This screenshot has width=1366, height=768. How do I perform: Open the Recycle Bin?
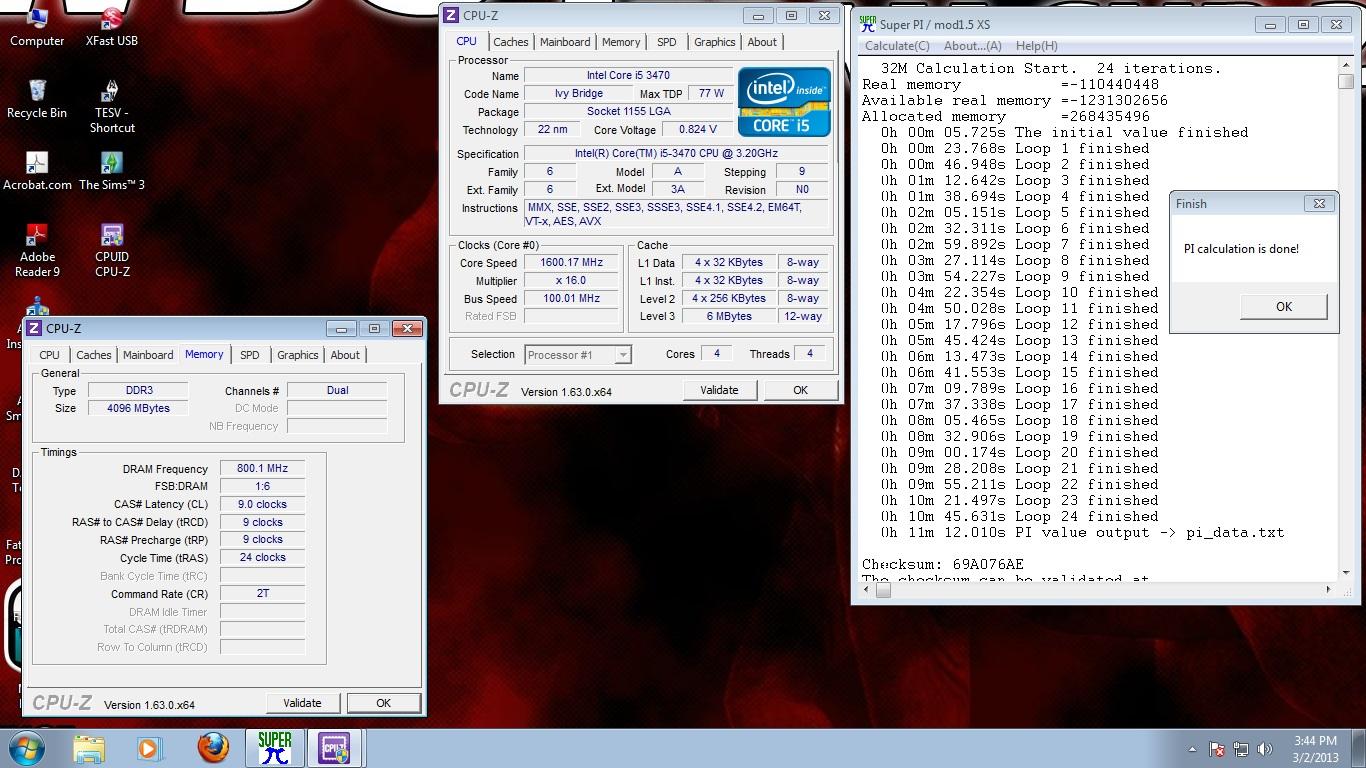(37, 99)
